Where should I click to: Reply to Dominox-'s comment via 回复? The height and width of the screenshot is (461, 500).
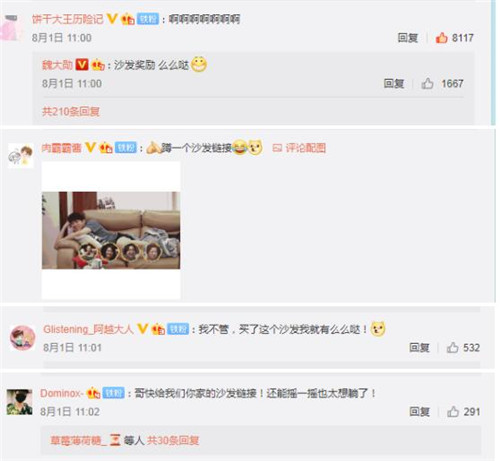pos(419,412)
